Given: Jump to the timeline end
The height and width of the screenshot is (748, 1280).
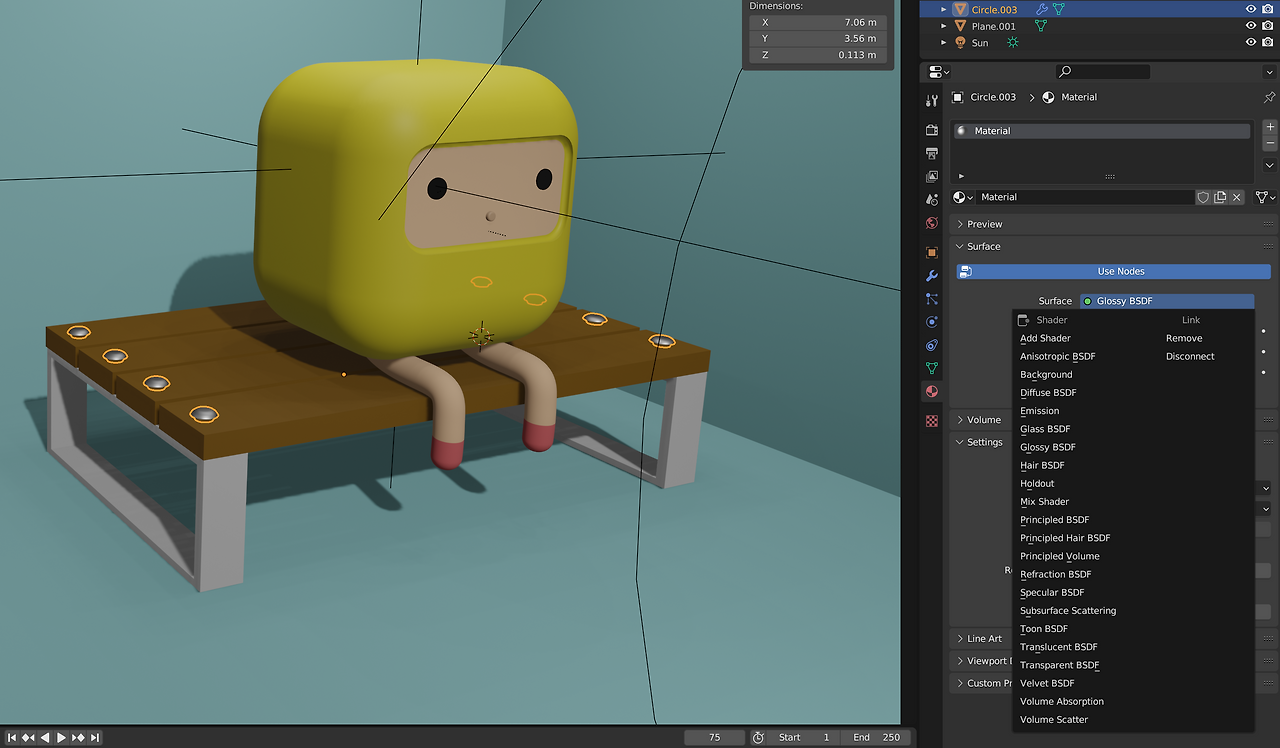Looking at the screenshot, I should coord(95,737).
